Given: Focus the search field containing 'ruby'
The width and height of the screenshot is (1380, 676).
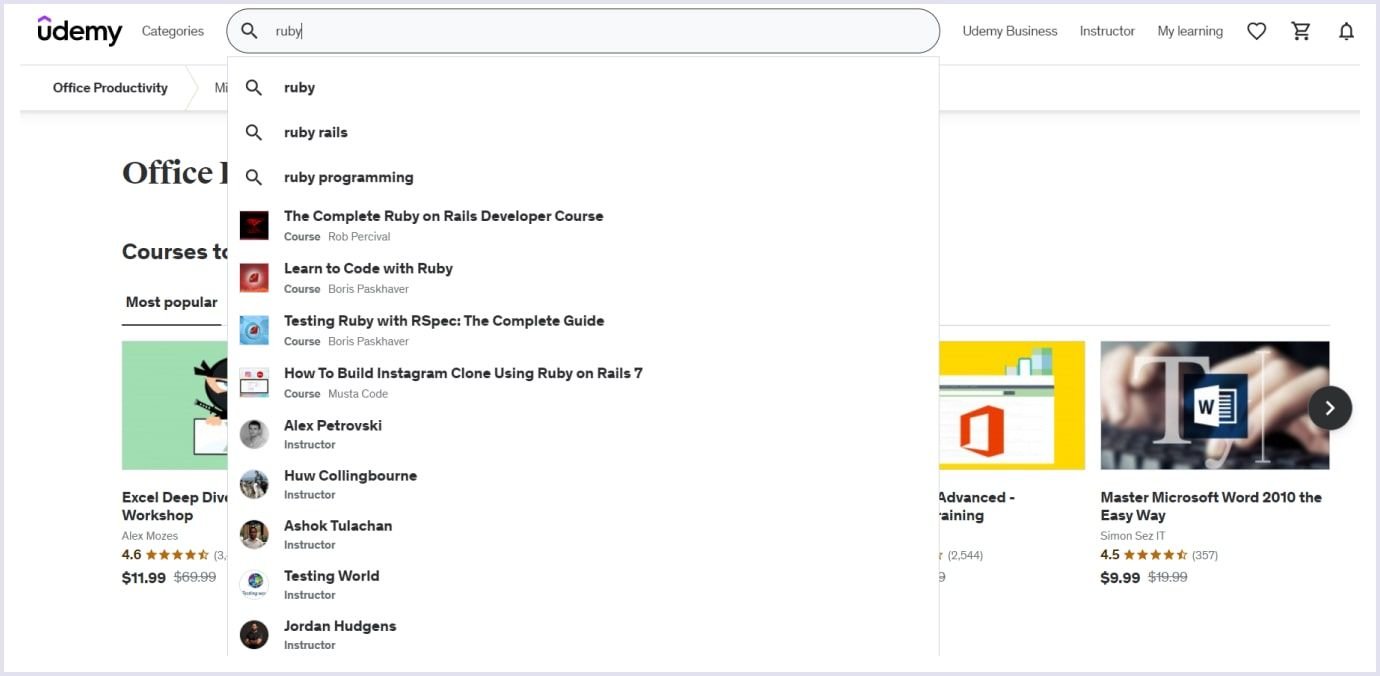Looking at the screenshot, I should [x=583, y=31].
